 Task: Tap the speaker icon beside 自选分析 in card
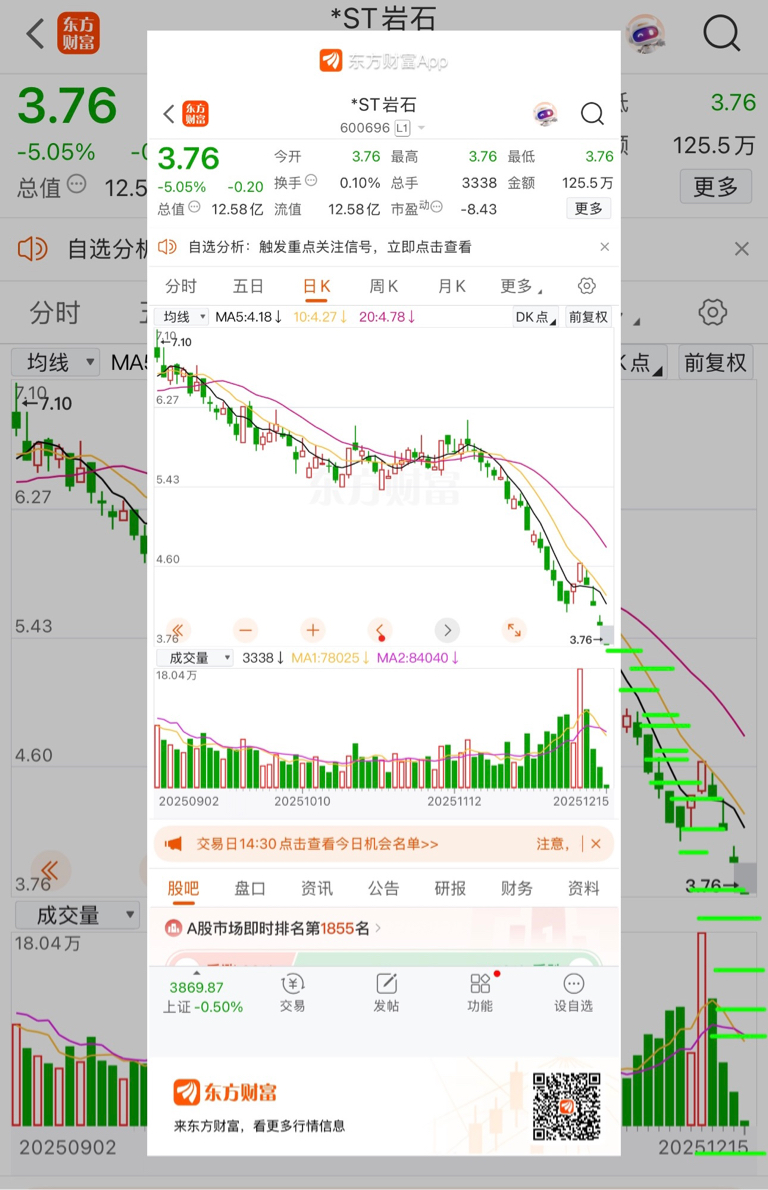[167, 247]
